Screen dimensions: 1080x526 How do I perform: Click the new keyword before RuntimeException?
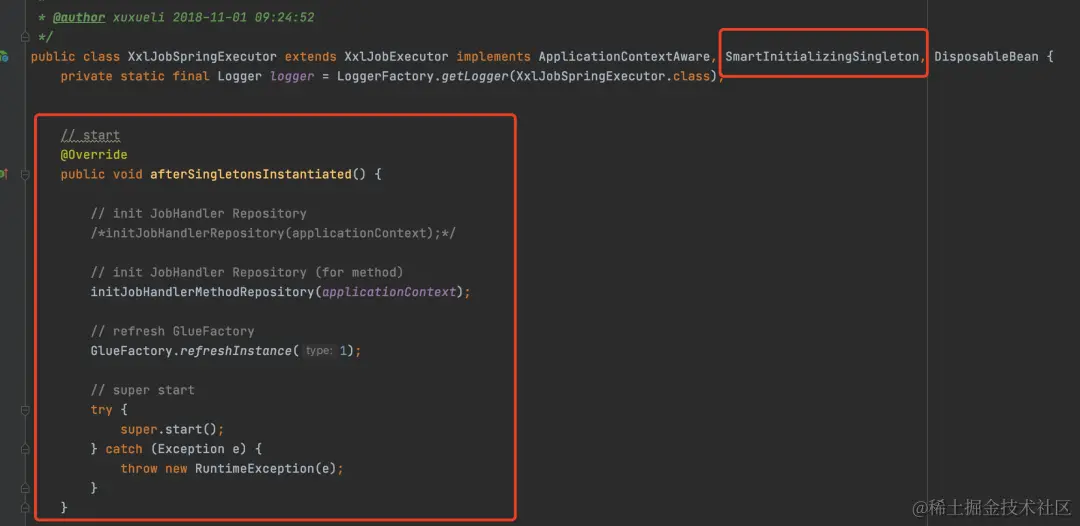coord(176,469)
